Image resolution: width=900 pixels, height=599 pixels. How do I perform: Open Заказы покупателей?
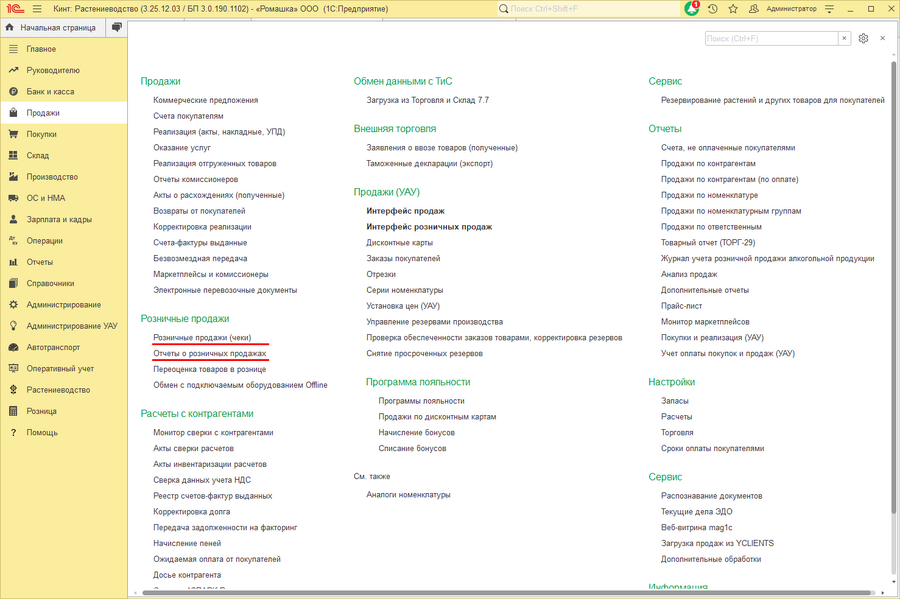[x=404, y=258]
